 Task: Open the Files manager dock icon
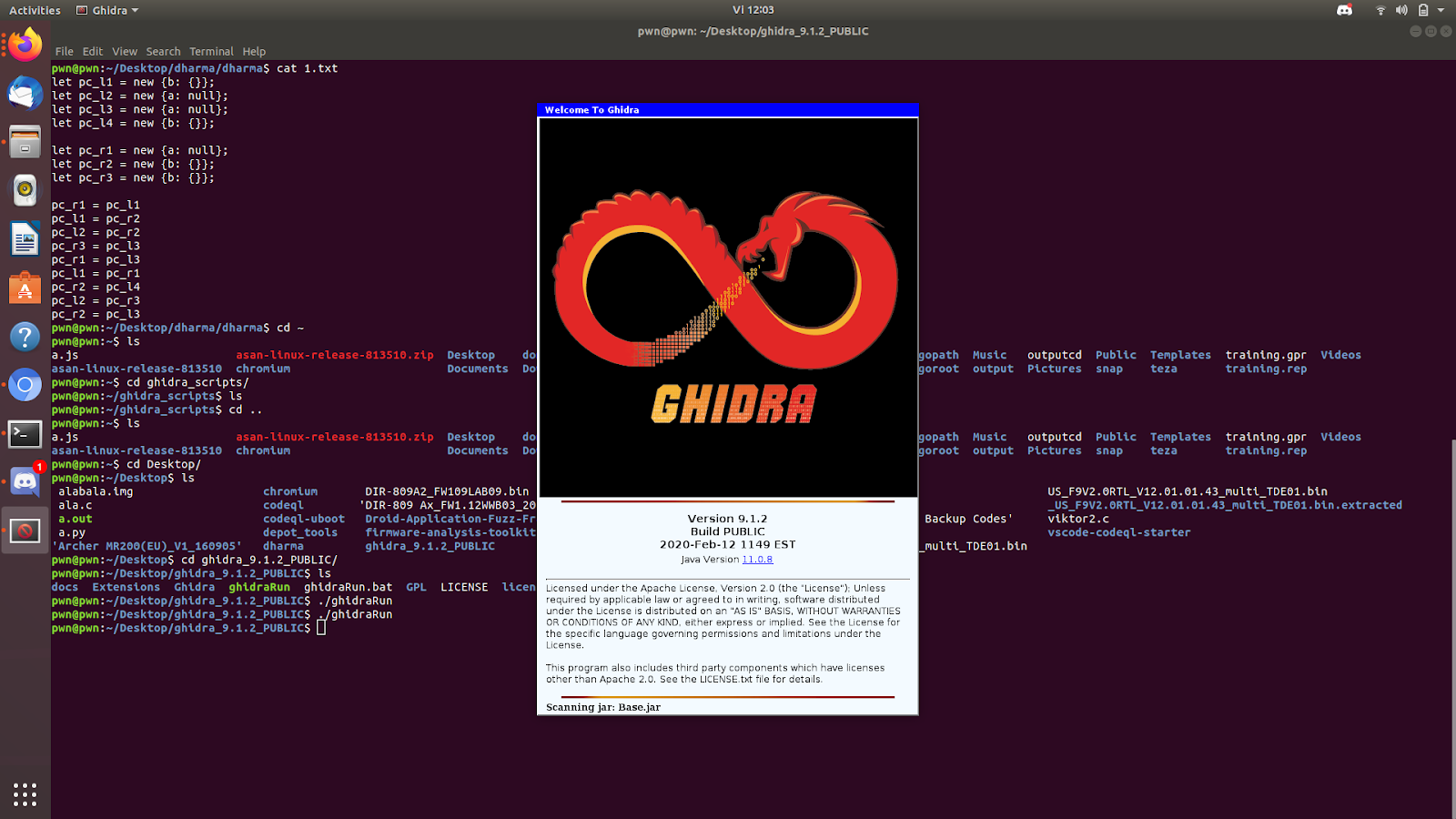point(25,142)
